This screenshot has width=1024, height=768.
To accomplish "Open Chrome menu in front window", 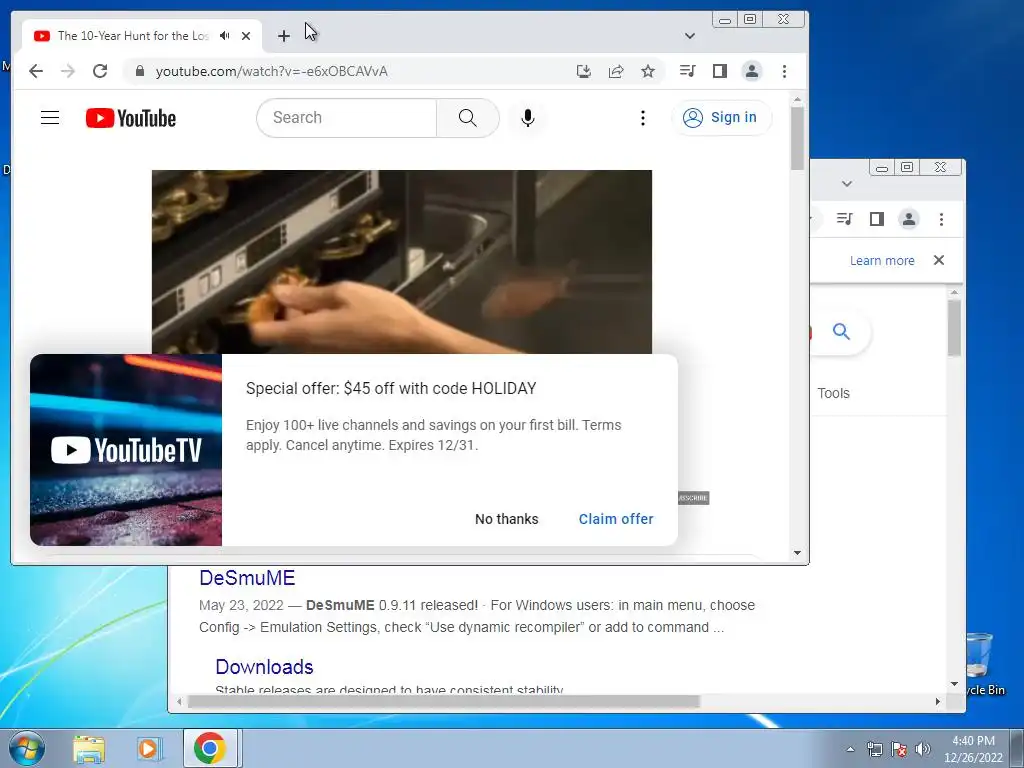I will (x=784, y=71).
